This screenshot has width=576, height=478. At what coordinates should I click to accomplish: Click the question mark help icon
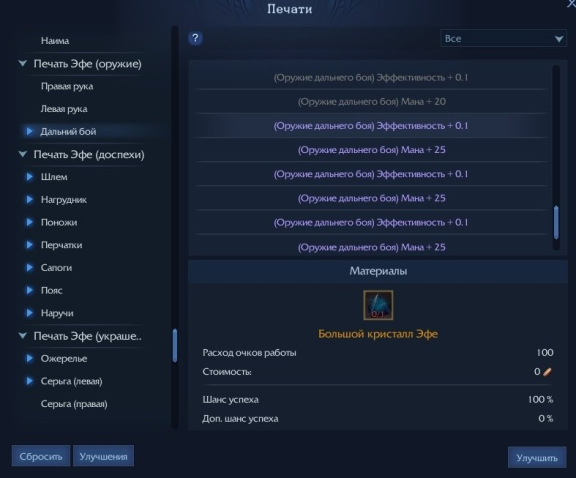[x=195, y=38]
